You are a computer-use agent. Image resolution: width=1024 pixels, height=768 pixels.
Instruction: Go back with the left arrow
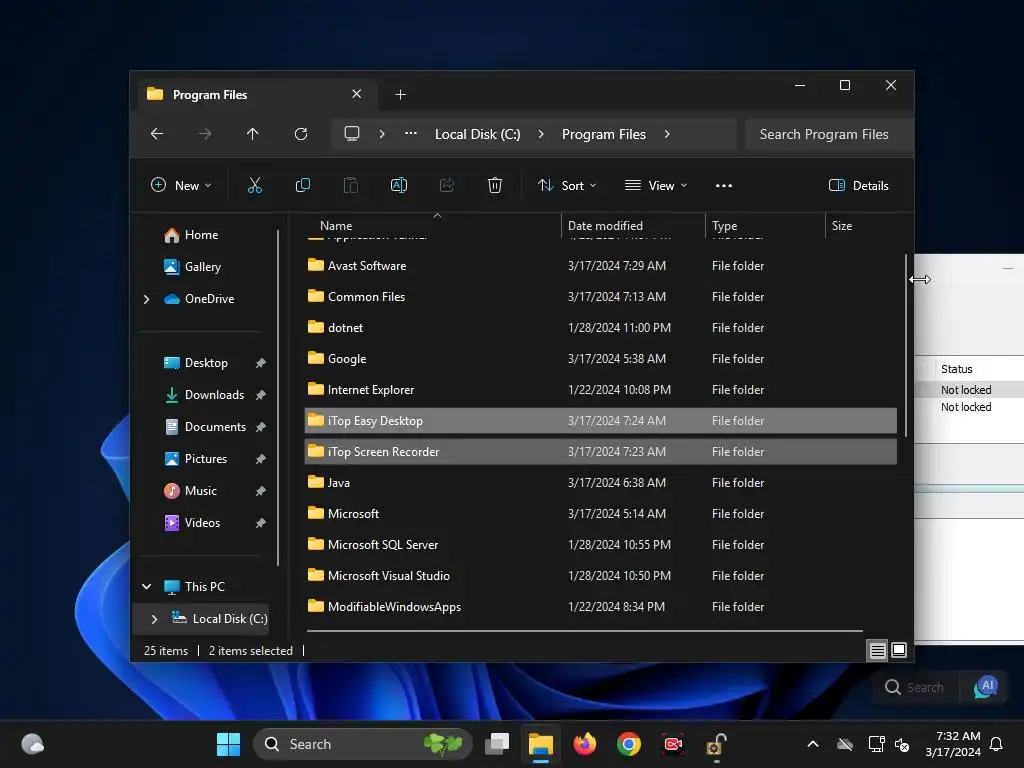point(157,134)
